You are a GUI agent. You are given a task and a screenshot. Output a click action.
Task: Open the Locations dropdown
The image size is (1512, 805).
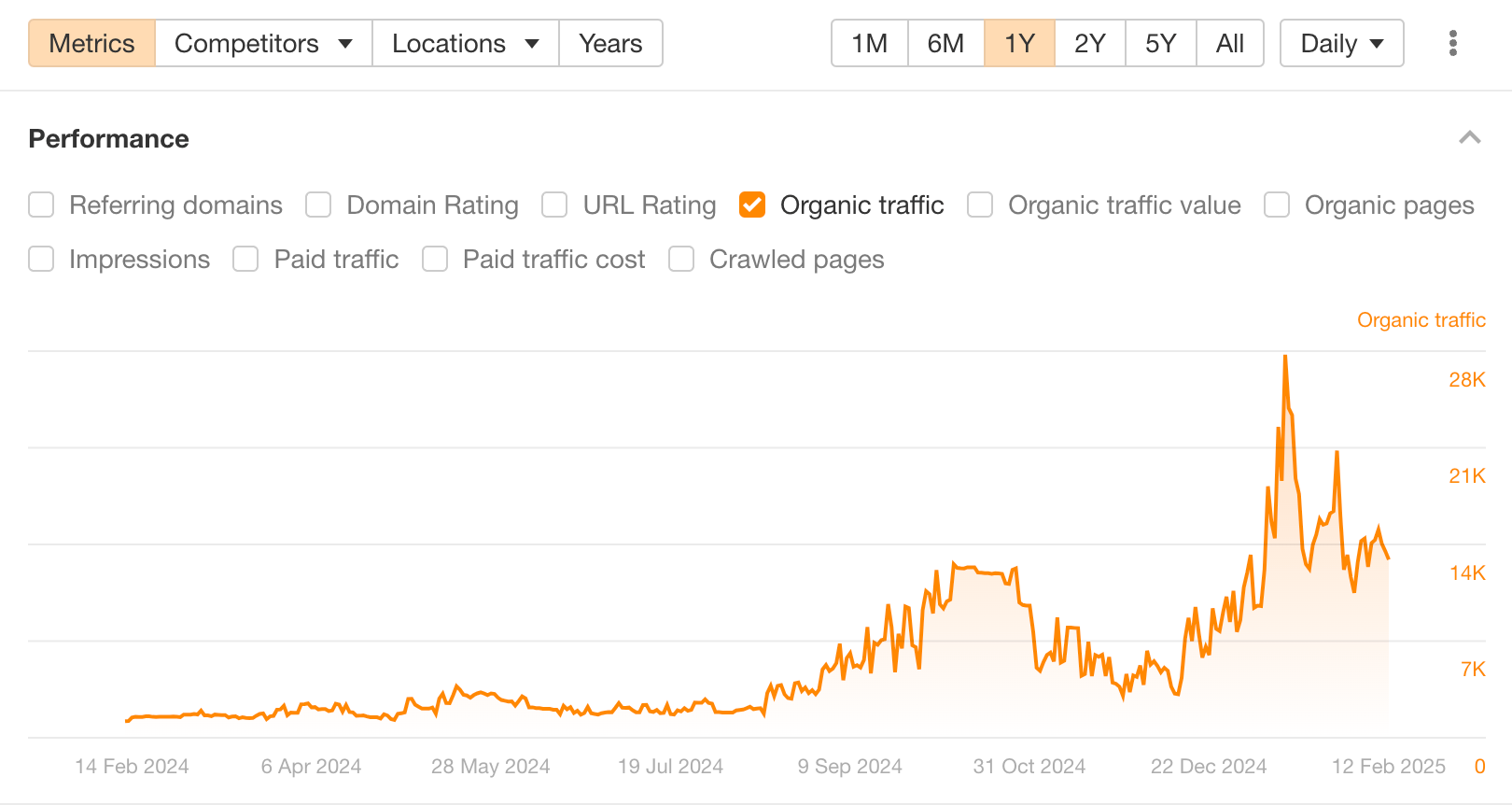466,43
